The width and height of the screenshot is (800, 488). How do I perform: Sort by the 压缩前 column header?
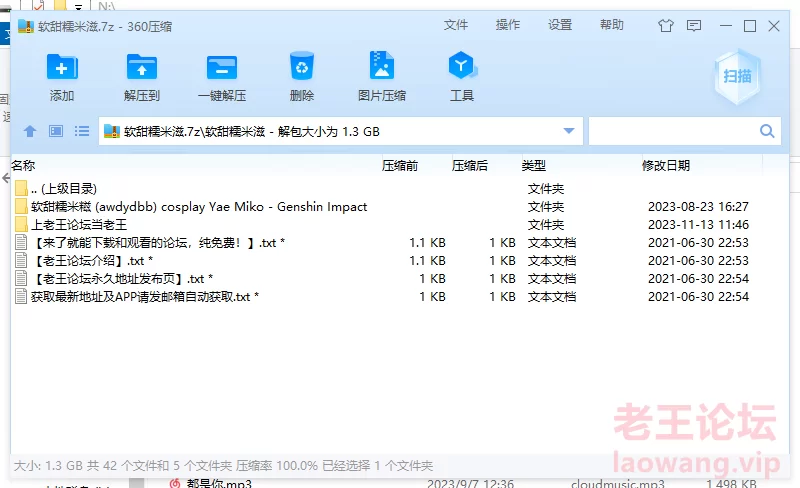click(399, 165)
